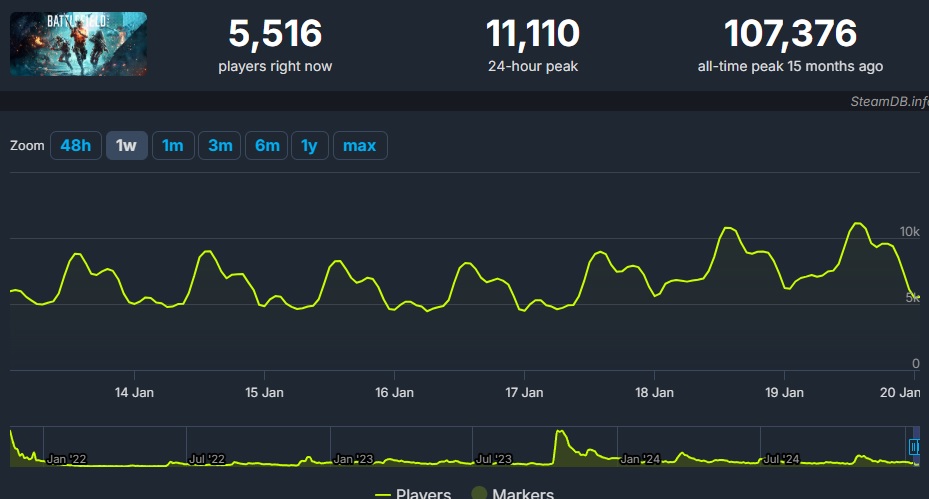Image resolution: width=929 pixels, height=499 pixels.
Task: Toggle the Markers series in the legend
Action: [512, 493]
